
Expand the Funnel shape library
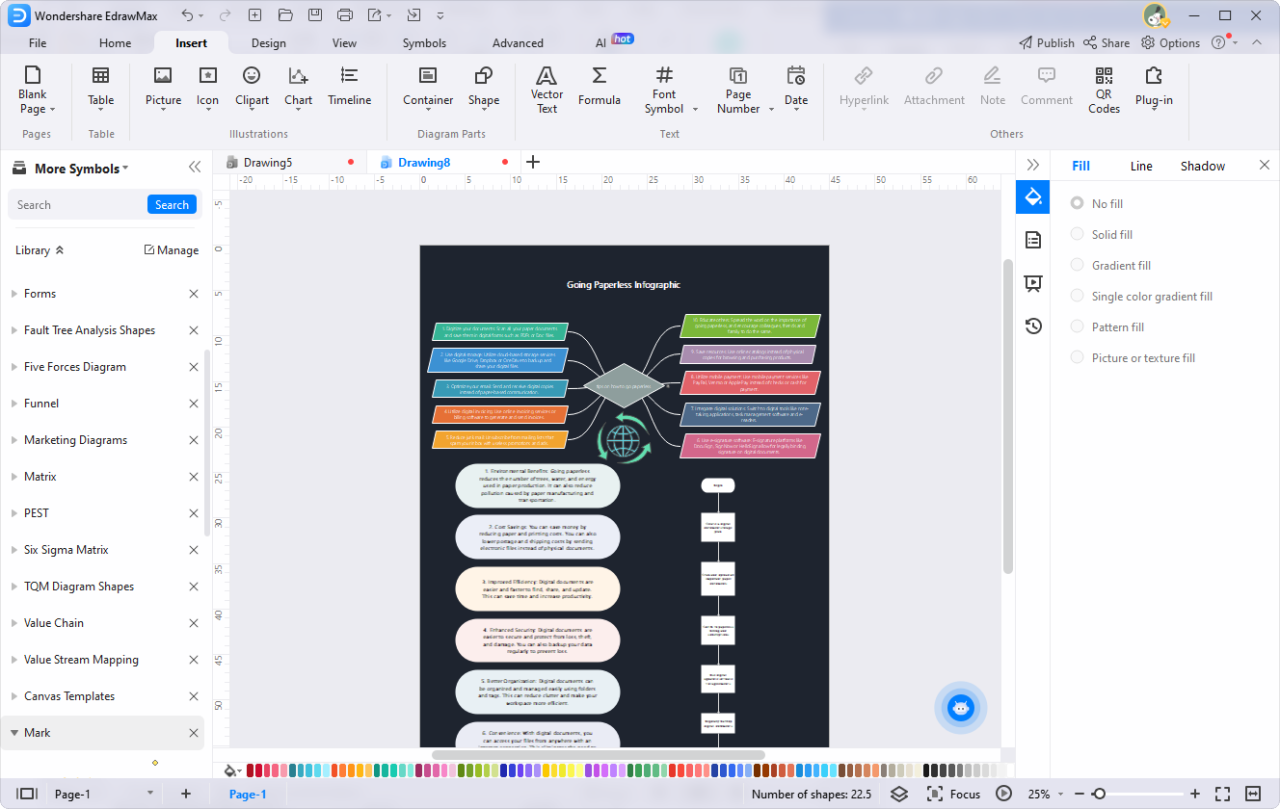click(43, 403)
